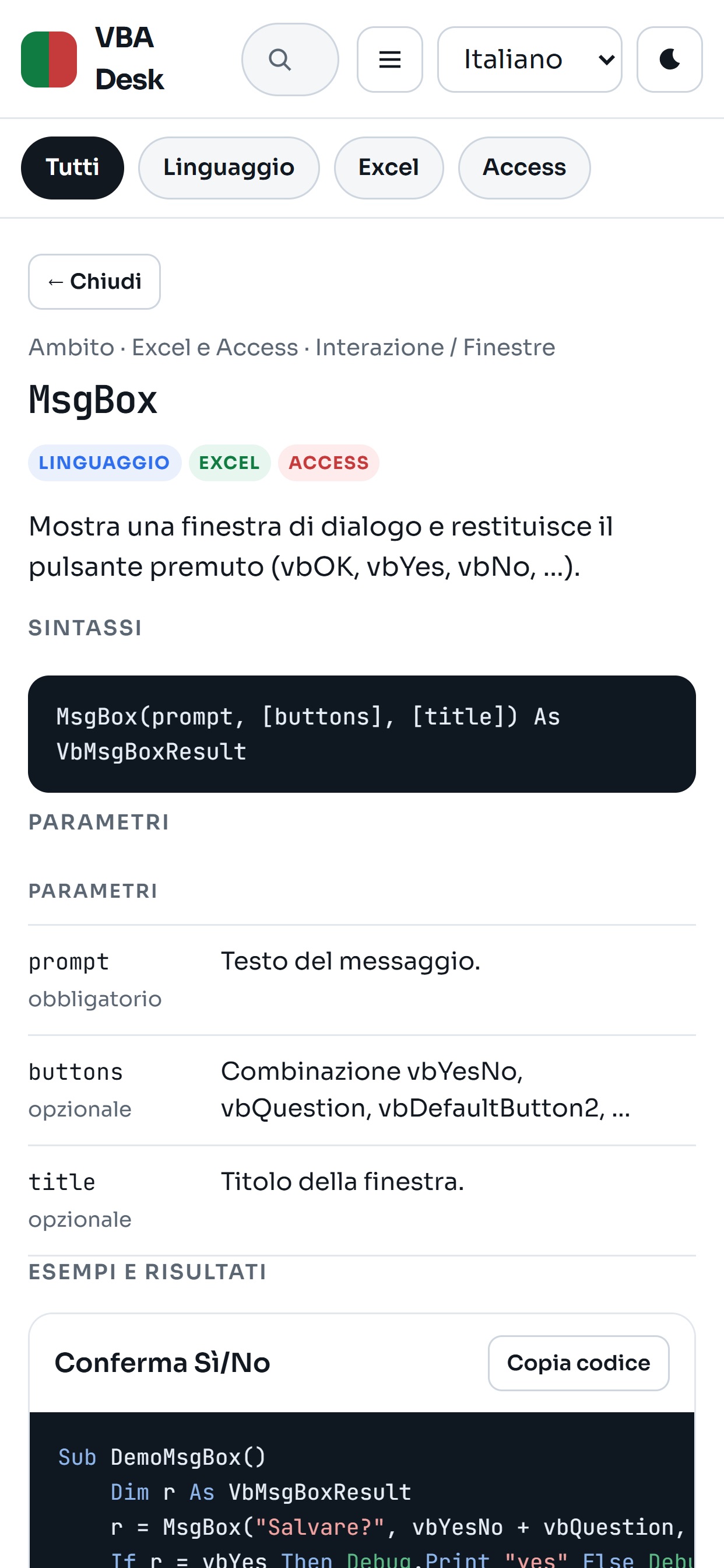Viewport: 724px width, 1568px height.
Task: Open the hamburger menu icon
Action: (389, 60)
